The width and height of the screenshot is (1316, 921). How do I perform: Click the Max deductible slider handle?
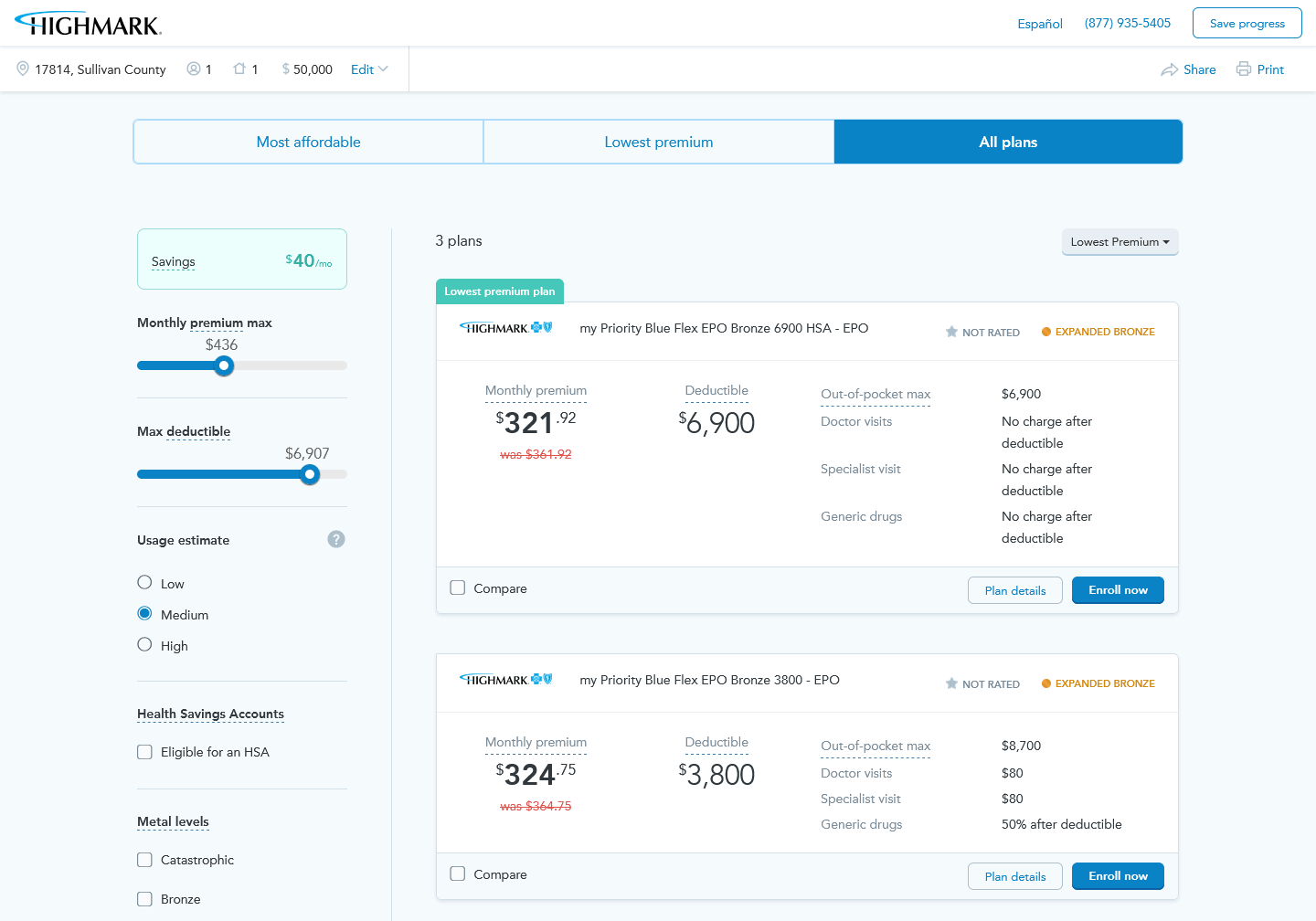coord(310,474)
